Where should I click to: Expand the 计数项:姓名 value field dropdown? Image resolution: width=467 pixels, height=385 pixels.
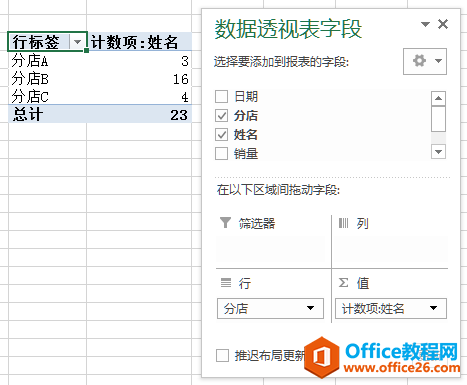pyautogui.click(x=433, y=308)
